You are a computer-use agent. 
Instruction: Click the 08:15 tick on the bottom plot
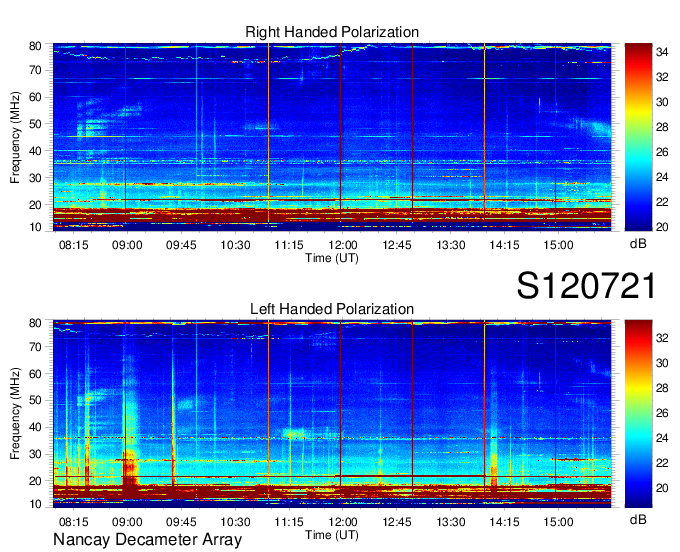[73, 522]
